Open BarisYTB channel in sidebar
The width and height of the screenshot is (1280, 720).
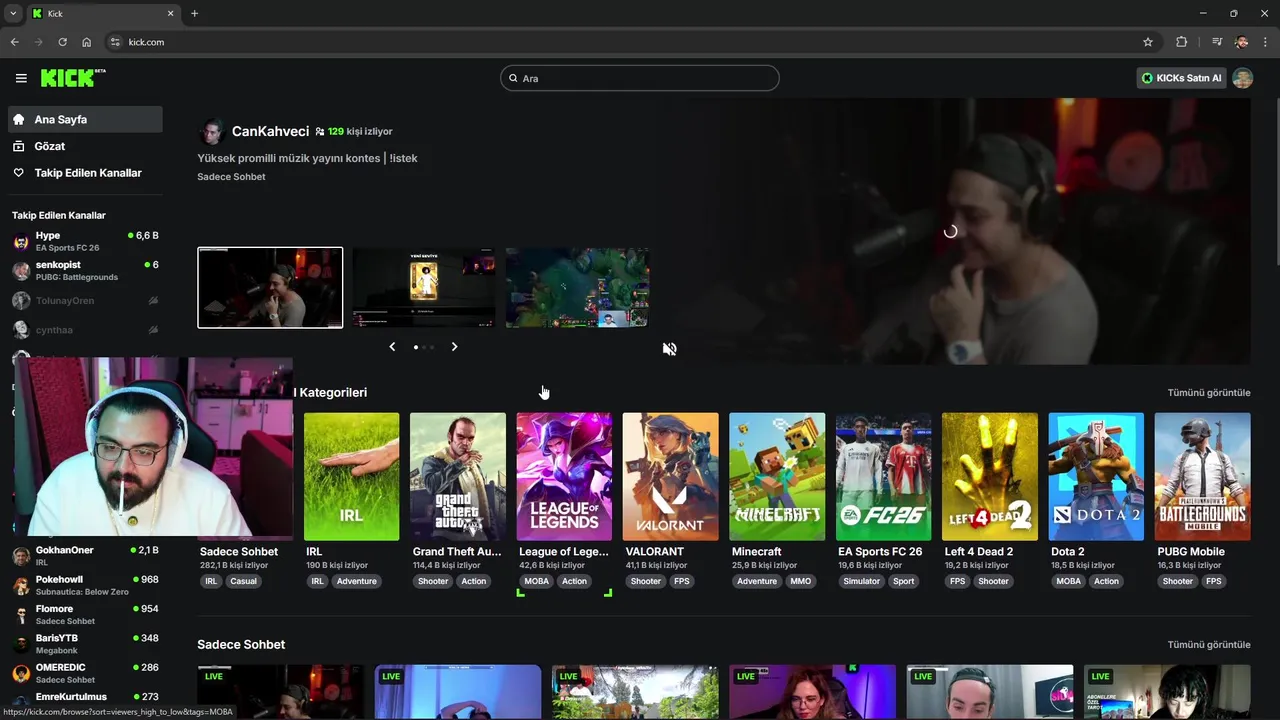tap(84, 643)
